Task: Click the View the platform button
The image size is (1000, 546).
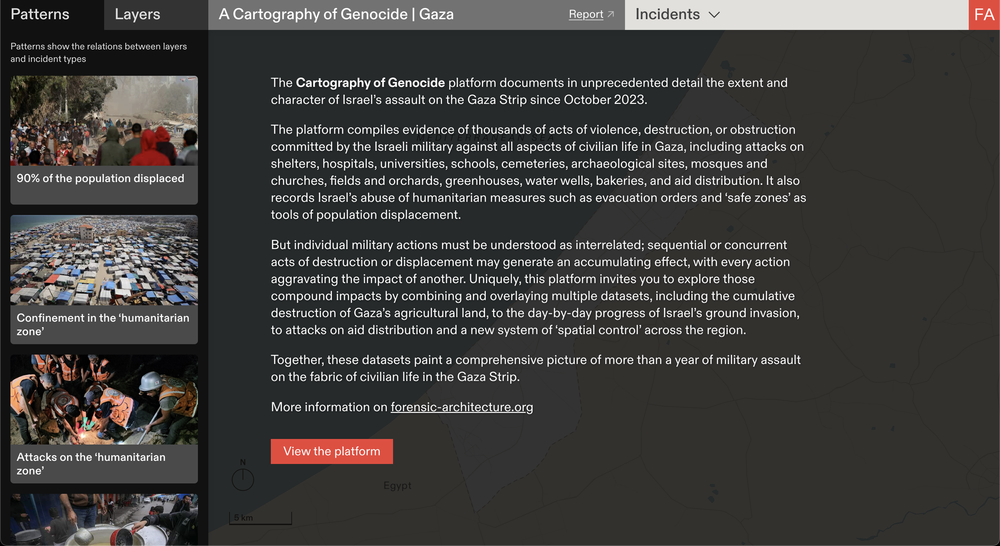Action: 332,452
